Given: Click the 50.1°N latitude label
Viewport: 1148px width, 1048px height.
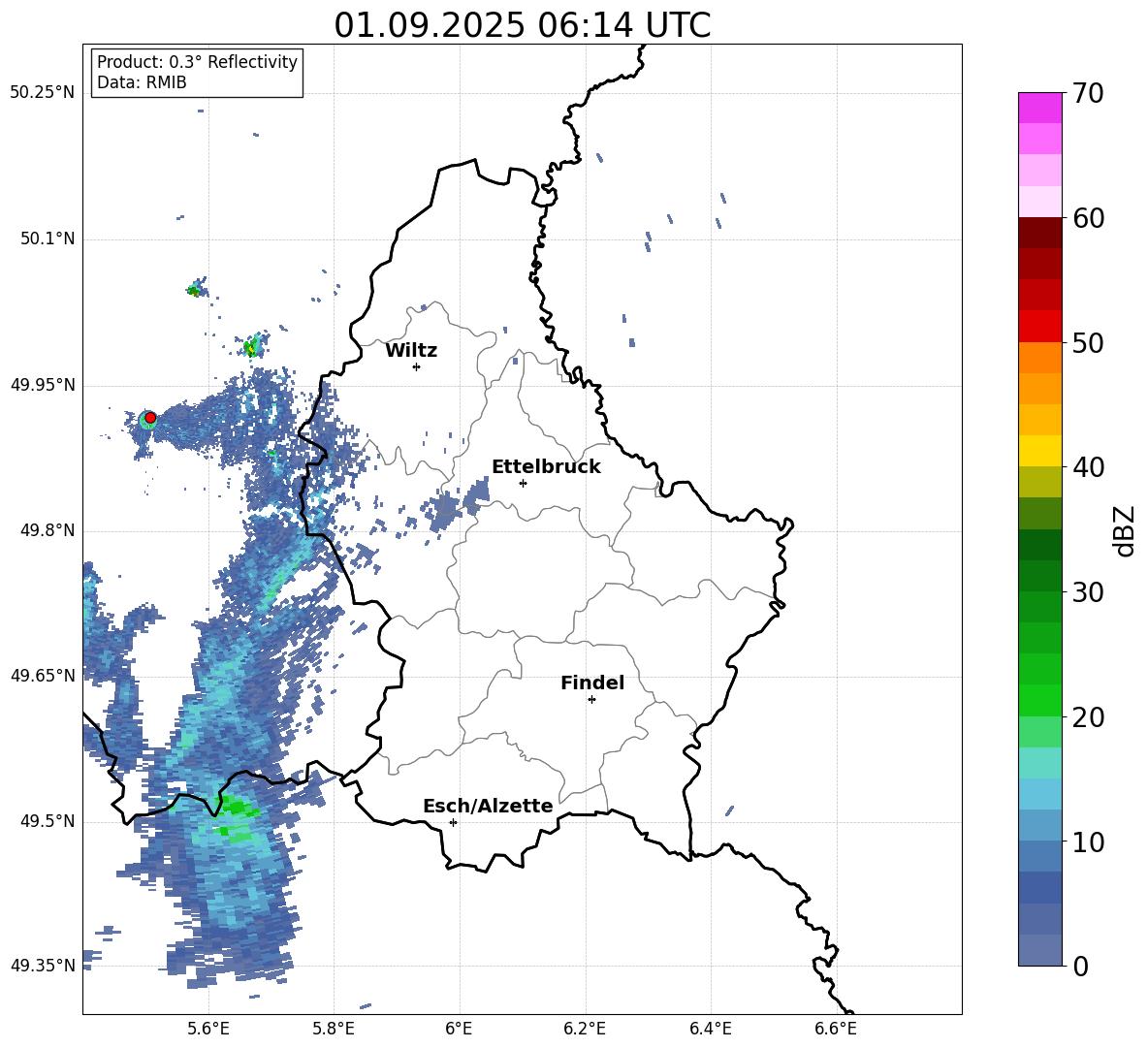Looking at the screenshot, I should pos(48,239).
